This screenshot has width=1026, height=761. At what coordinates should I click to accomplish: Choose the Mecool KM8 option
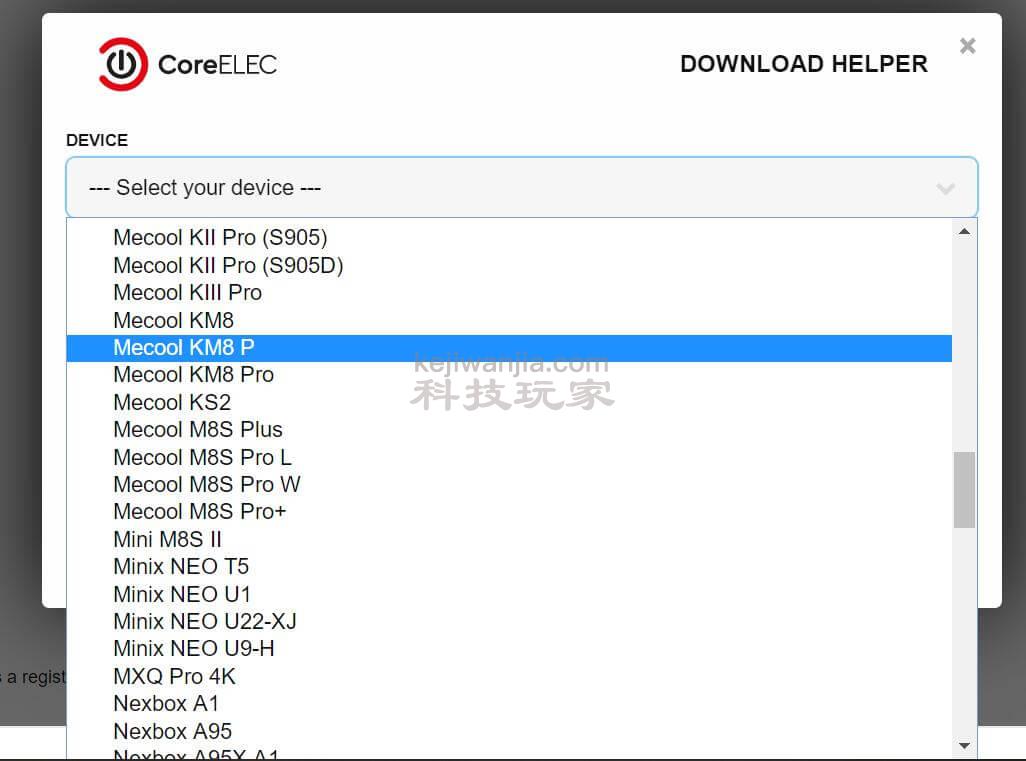509,320
